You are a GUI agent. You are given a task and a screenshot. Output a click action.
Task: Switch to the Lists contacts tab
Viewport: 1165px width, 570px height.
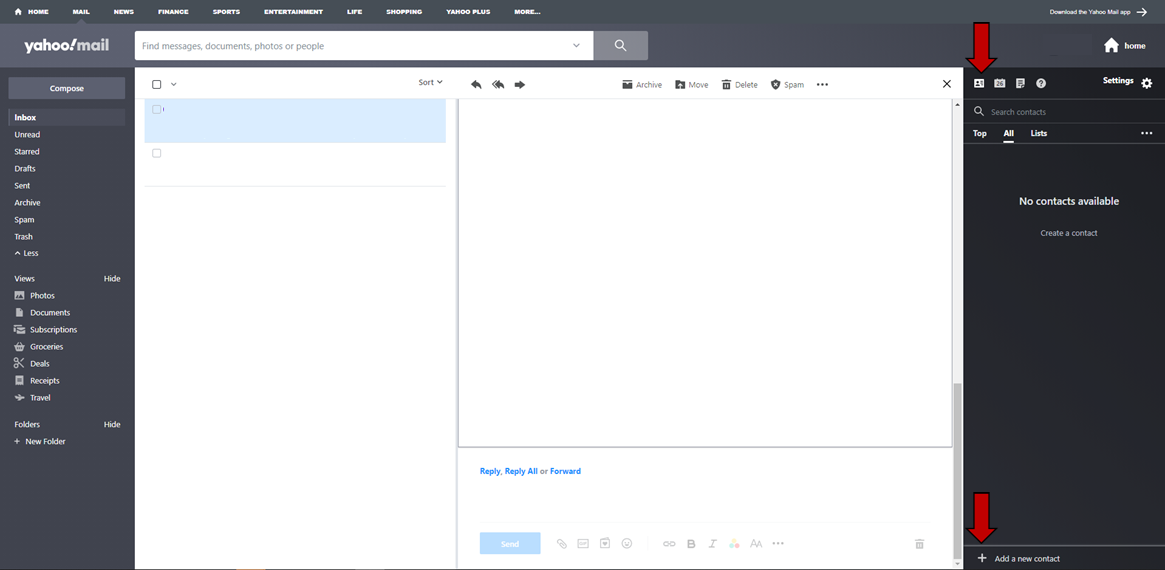coord(1039,133)
